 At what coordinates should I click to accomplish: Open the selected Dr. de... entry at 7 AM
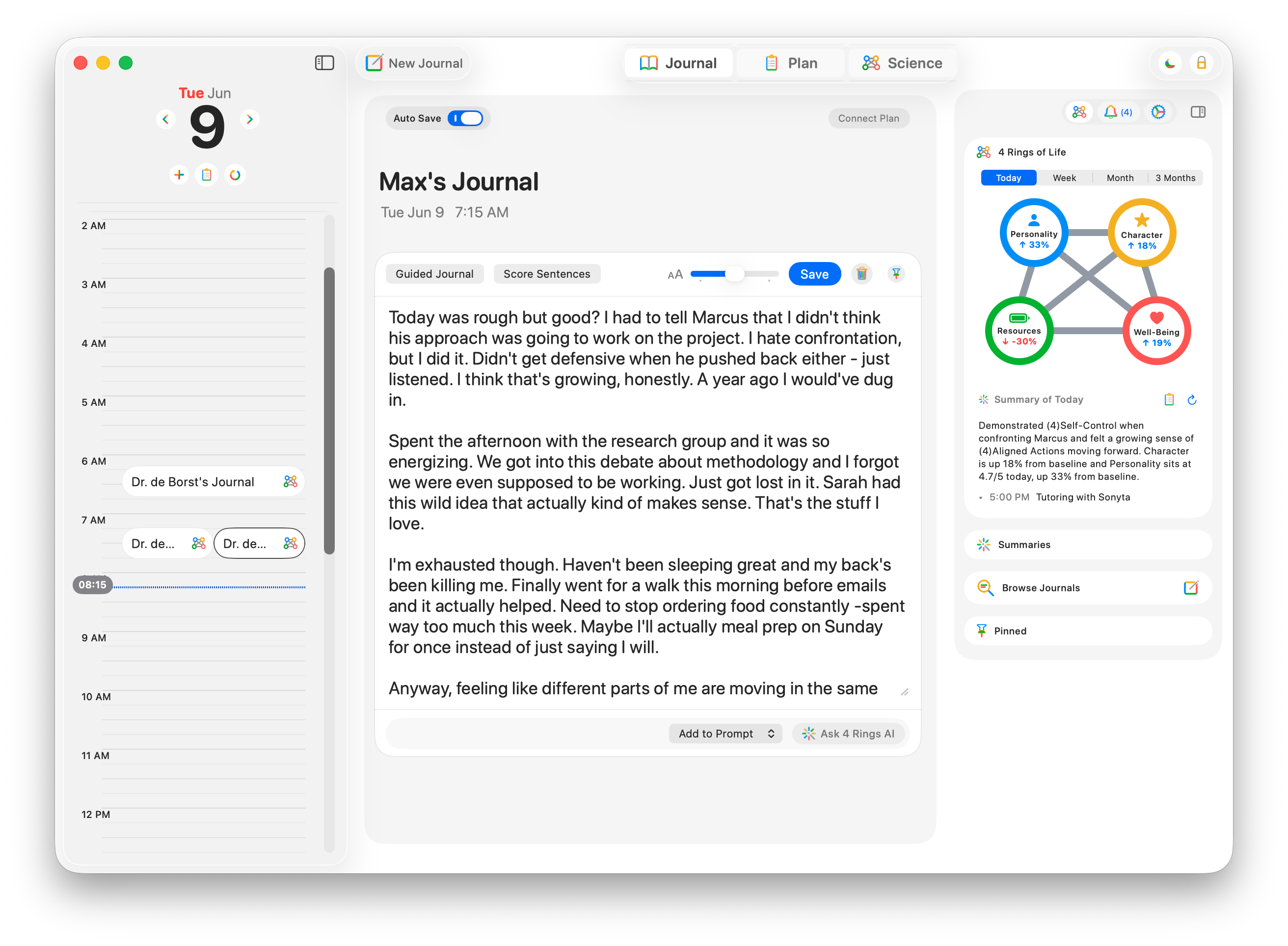(259, 544)
